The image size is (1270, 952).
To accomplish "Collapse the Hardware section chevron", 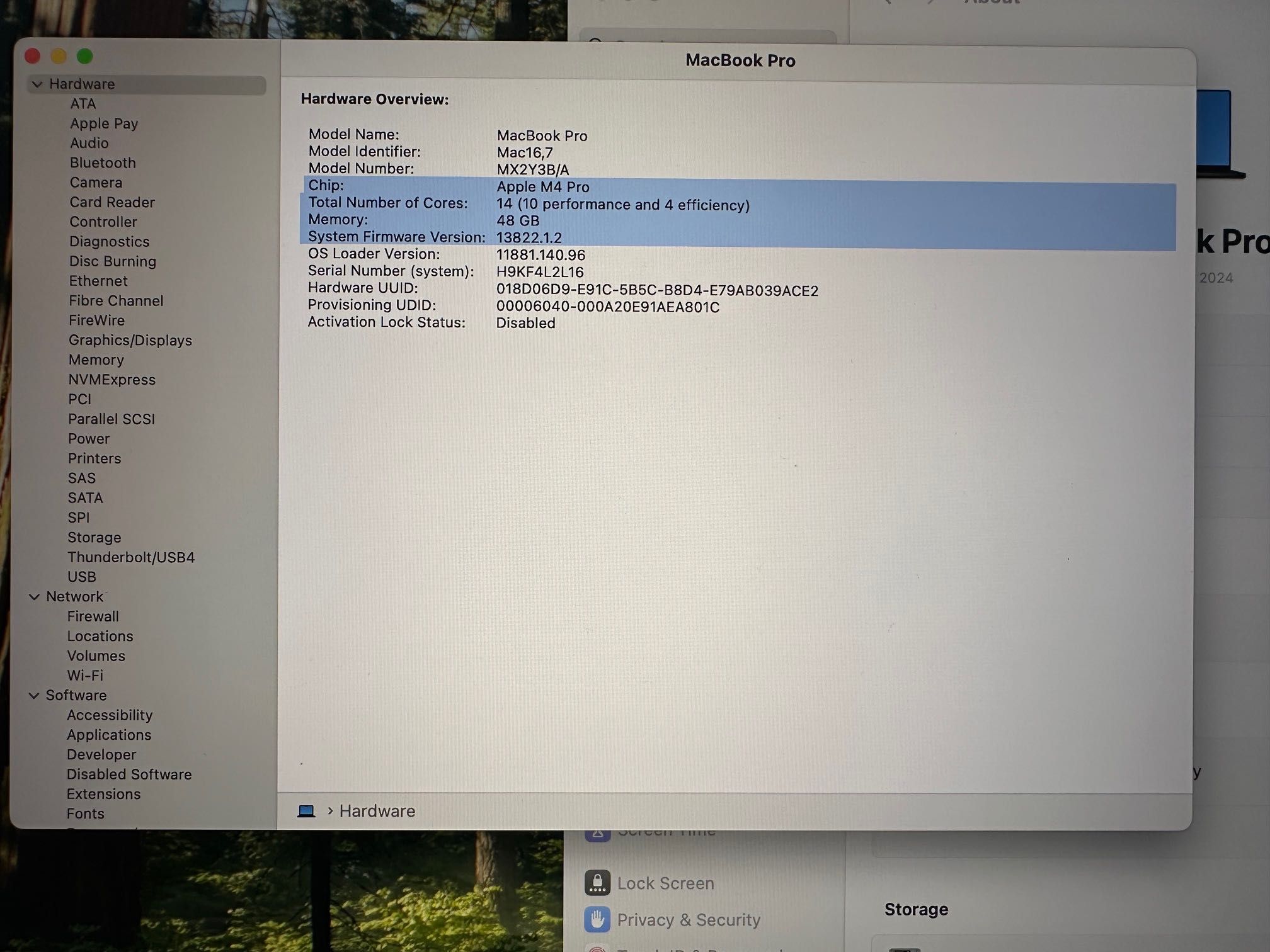I will [37, 84].
